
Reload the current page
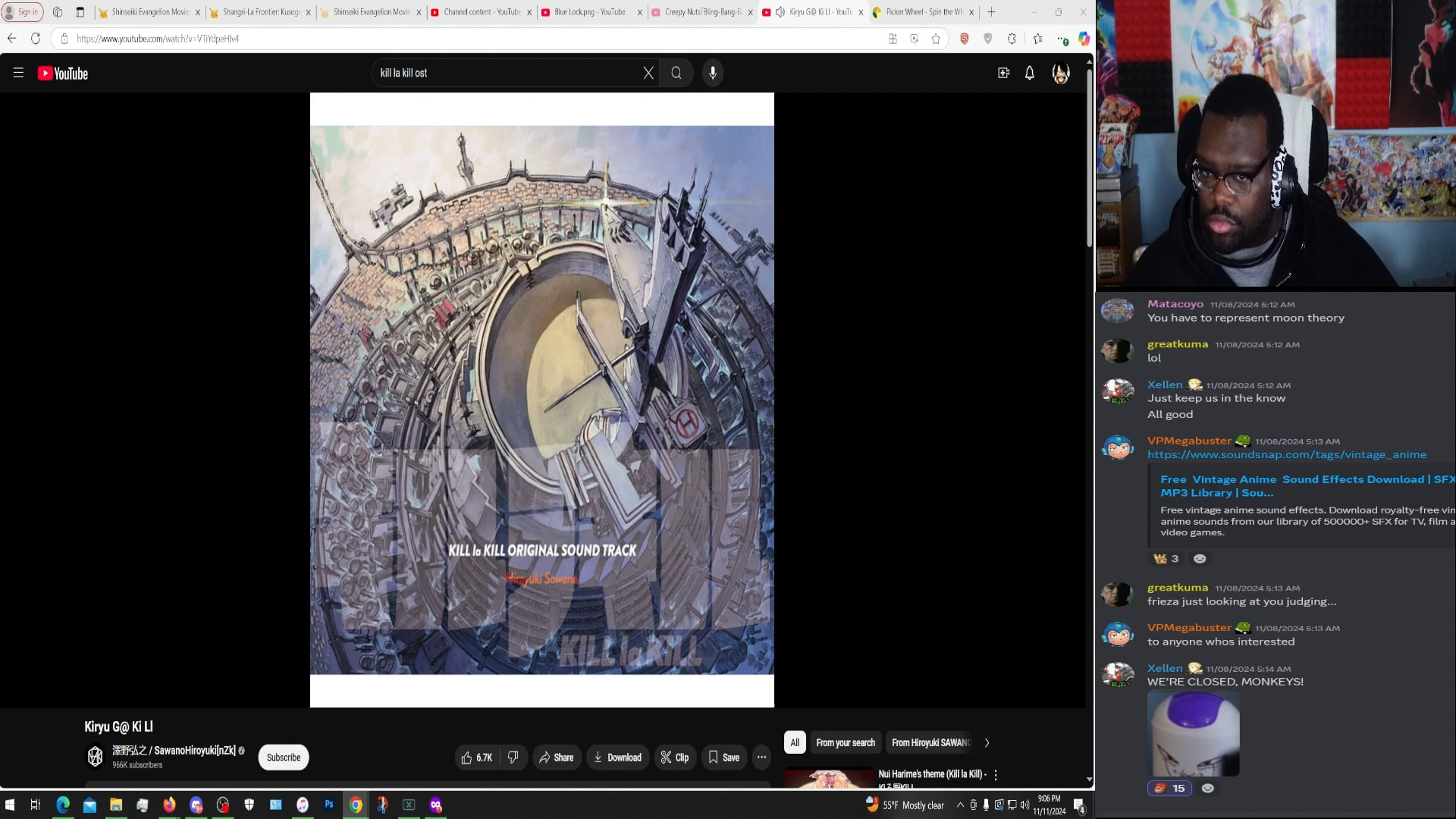[36, 39]
